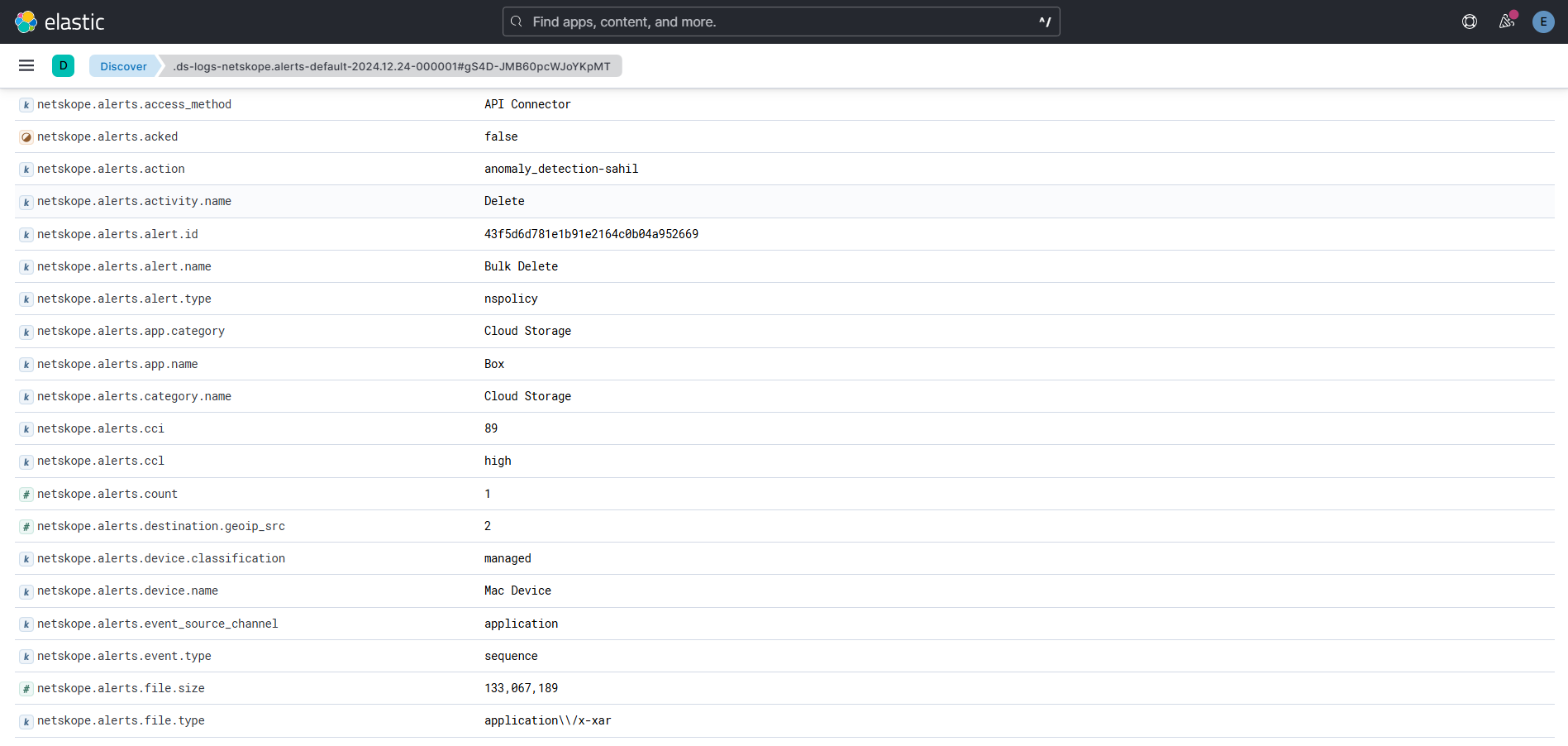This screenshot has height=746, width=1568.
Task: Select the netskope.alerts.alert.id field name
Action: (x=117, y=234)
